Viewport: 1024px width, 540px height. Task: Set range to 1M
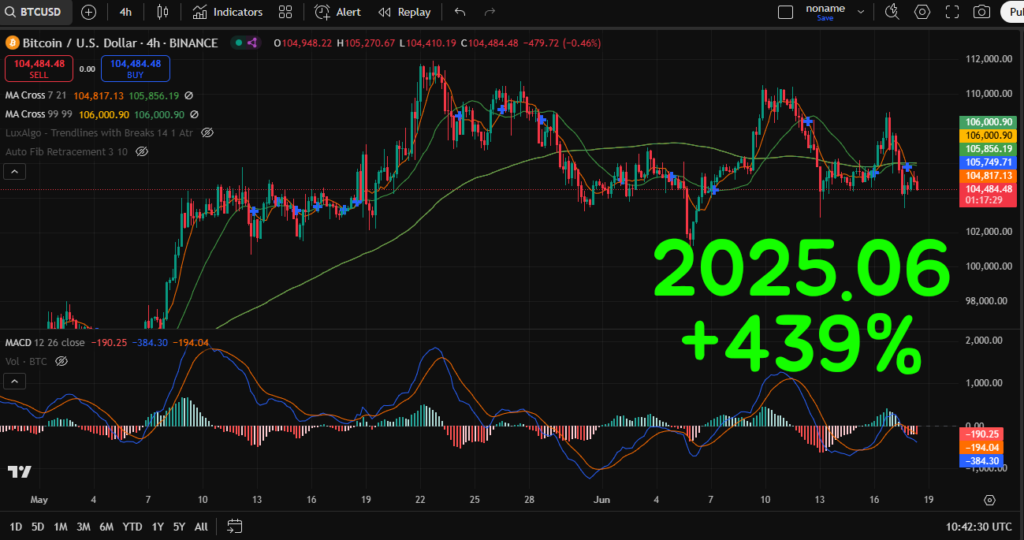(60, 526)
